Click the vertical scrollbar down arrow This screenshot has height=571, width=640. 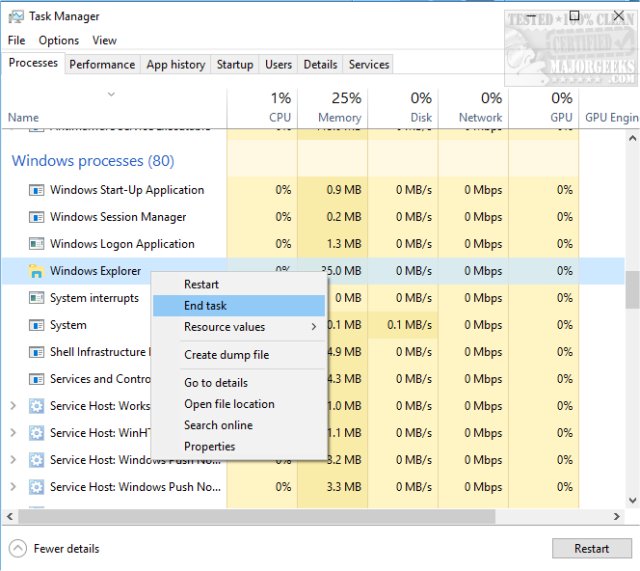click(632, 500)
